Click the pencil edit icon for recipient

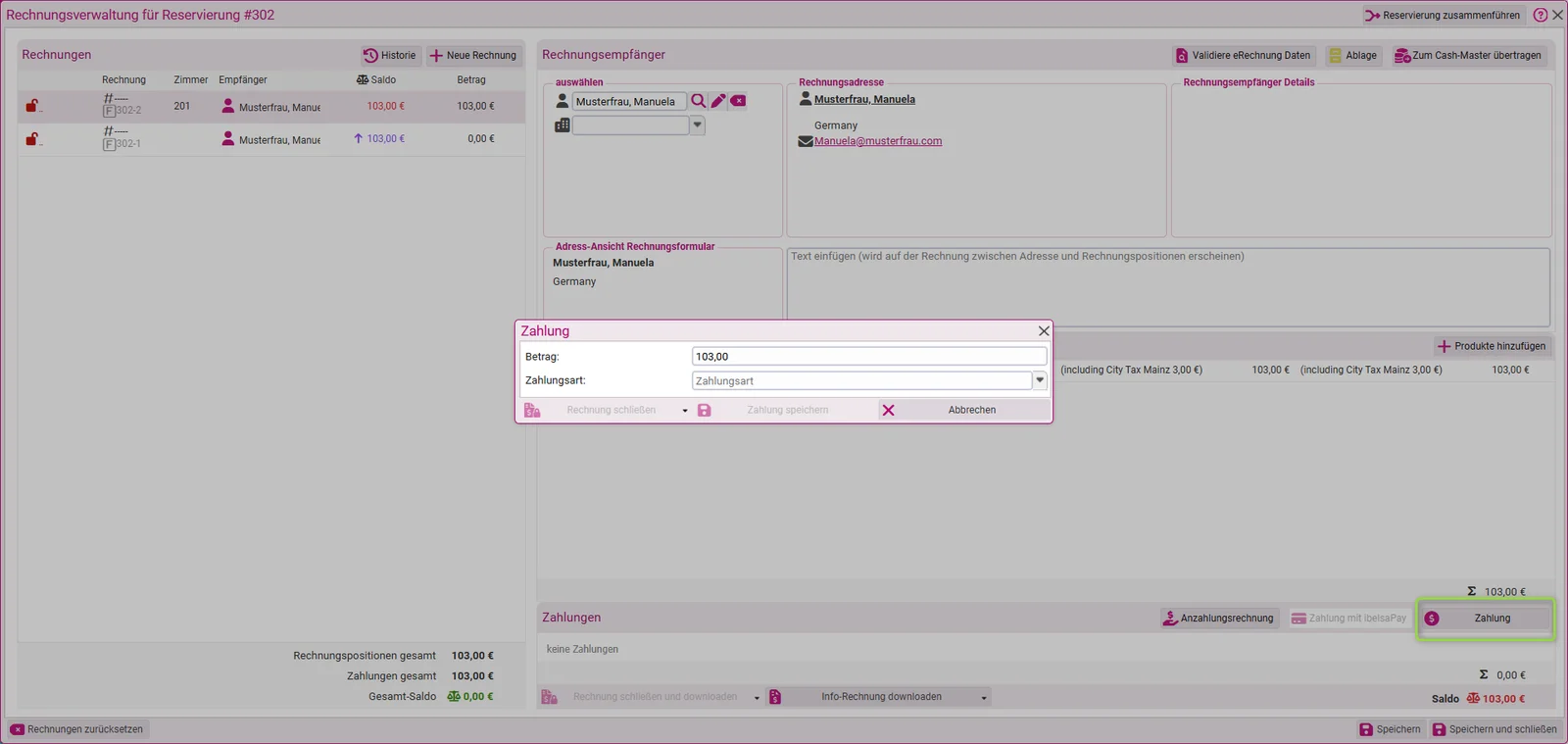pyautogui.click(x=718, y=101)
